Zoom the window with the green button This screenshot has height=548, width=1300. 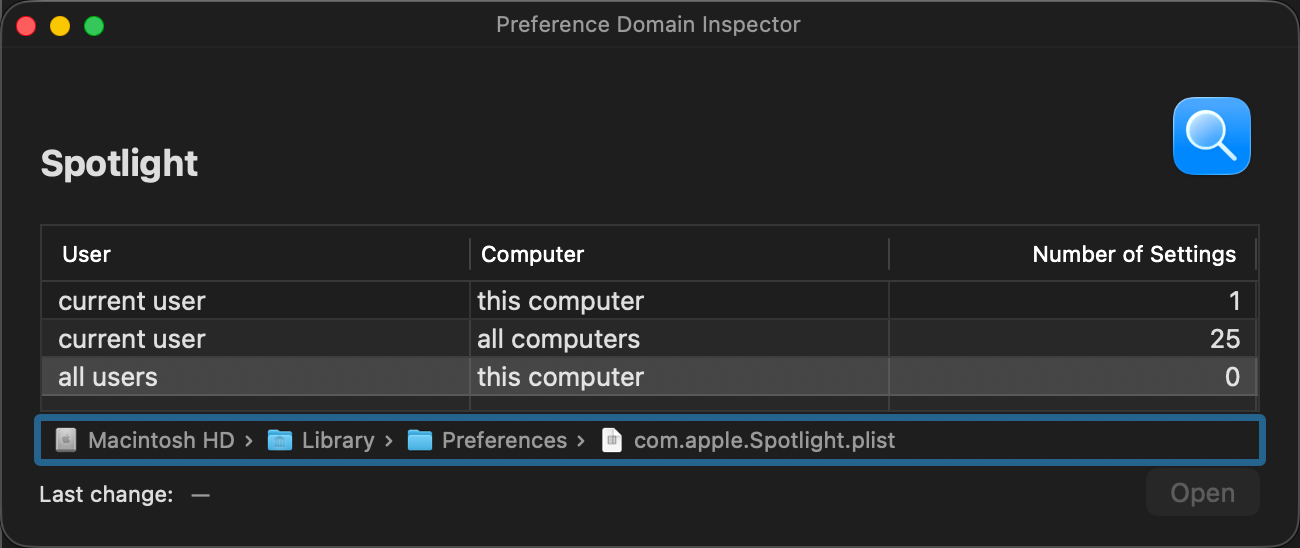94,25
